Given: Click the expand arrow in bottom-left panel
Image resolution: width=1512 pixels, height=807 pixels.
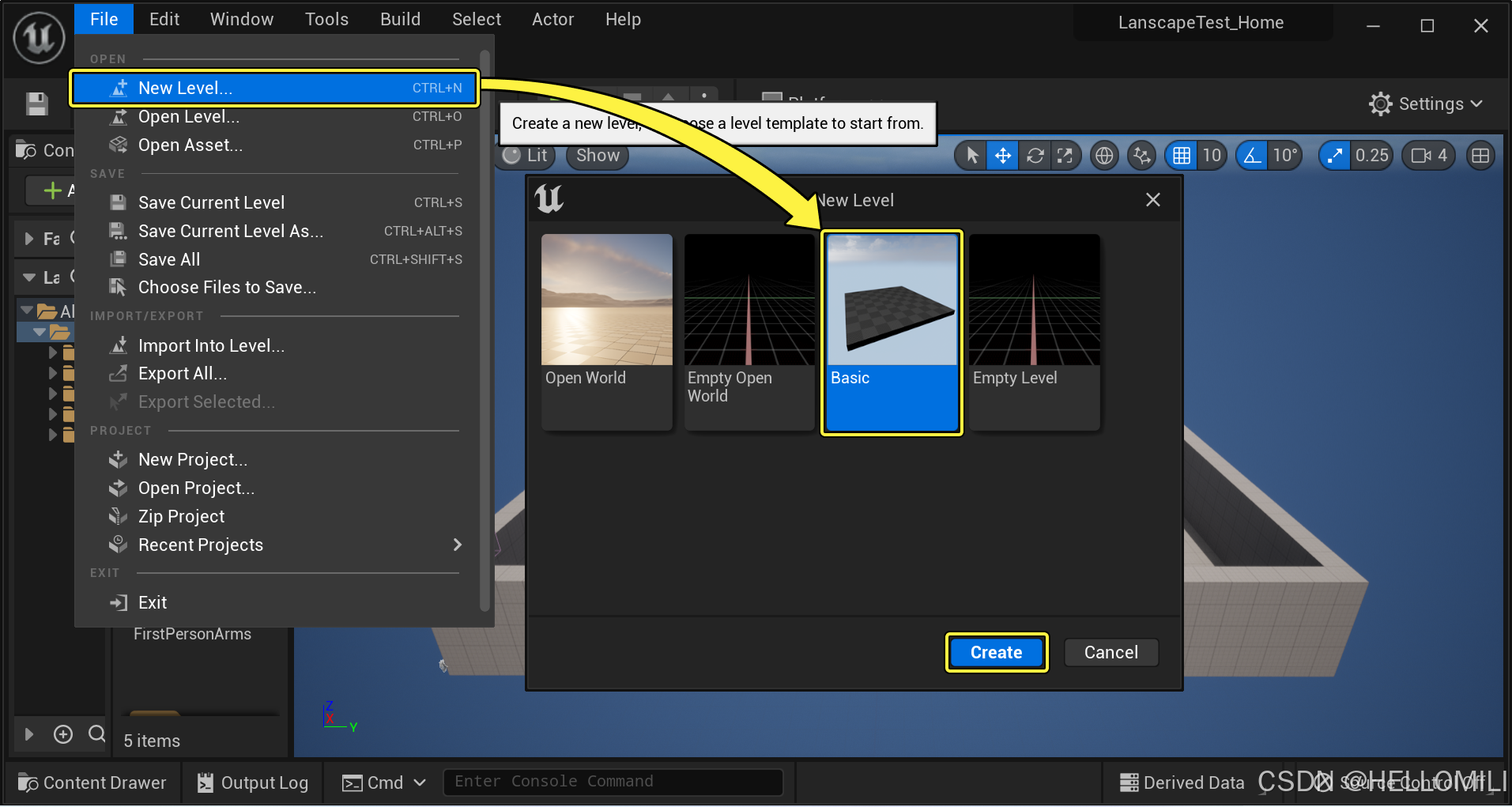Looking at the screenshot, I should coord(29,734).
